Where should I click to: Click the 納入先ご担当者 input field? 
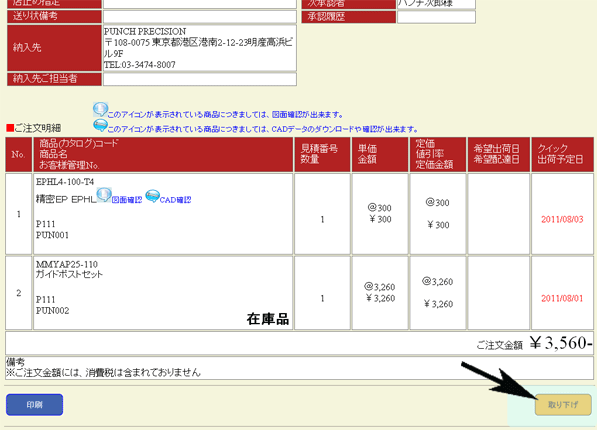(200, 79)
